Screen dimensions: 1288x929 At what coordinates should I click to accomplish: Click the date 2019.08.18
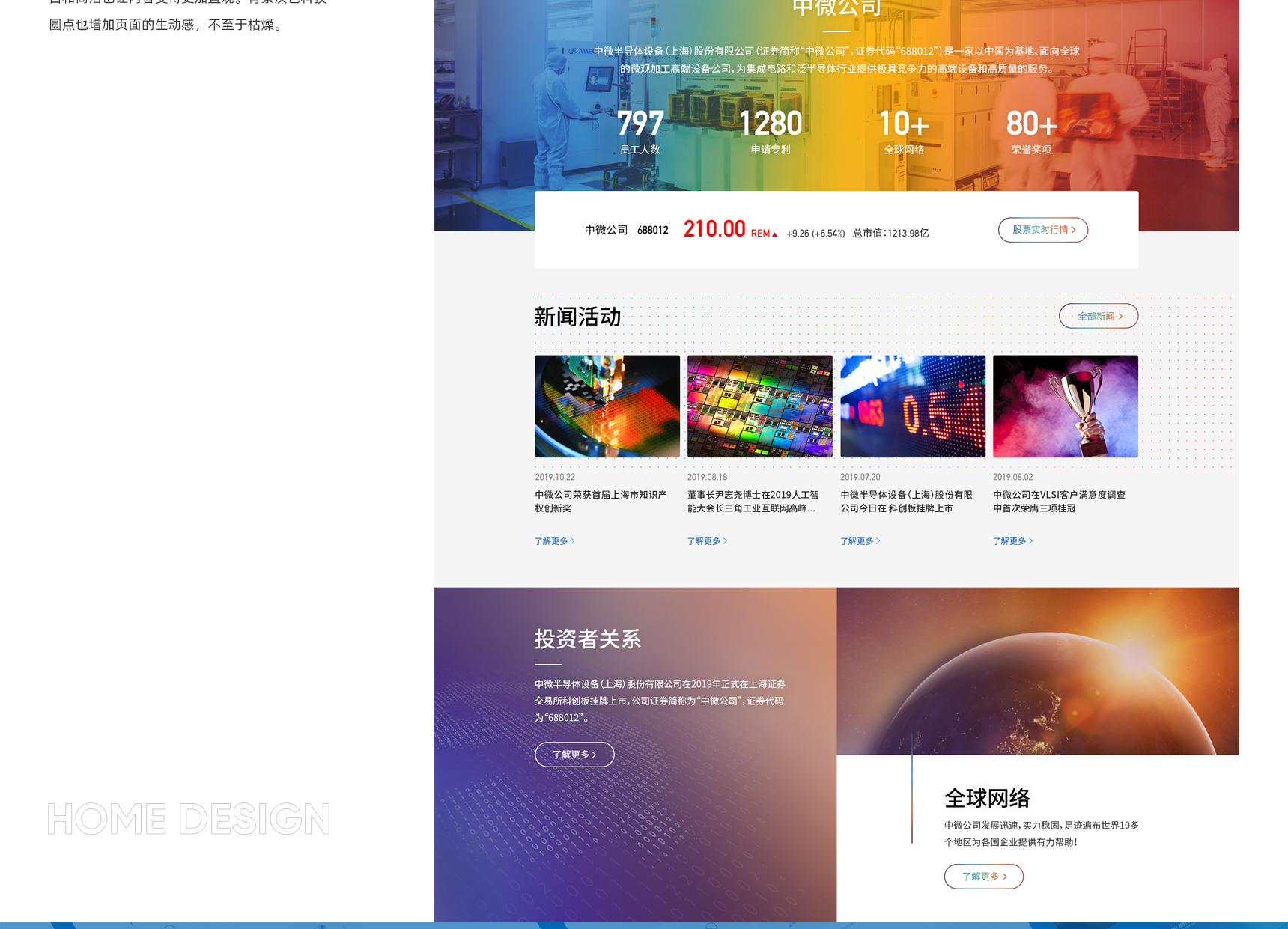click(708, 477)
